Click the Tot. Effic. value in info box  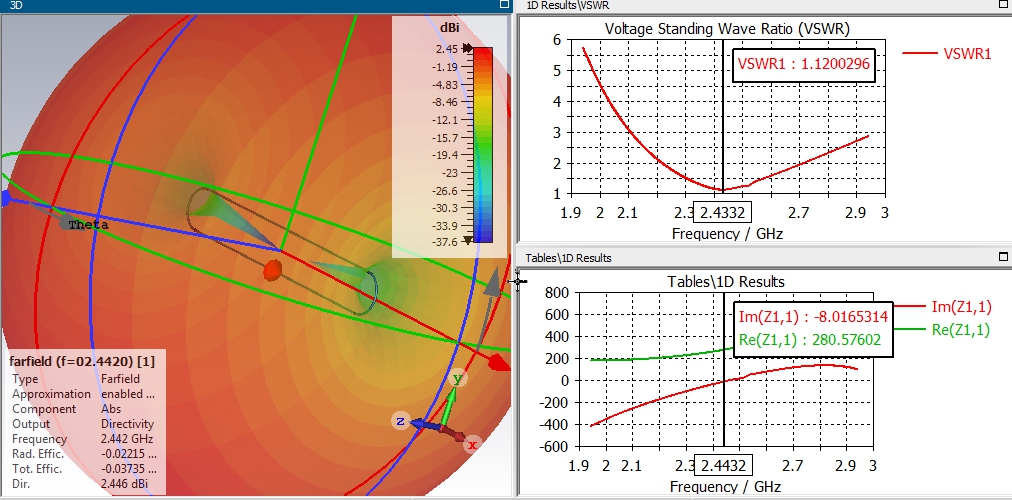coord(128,469)
